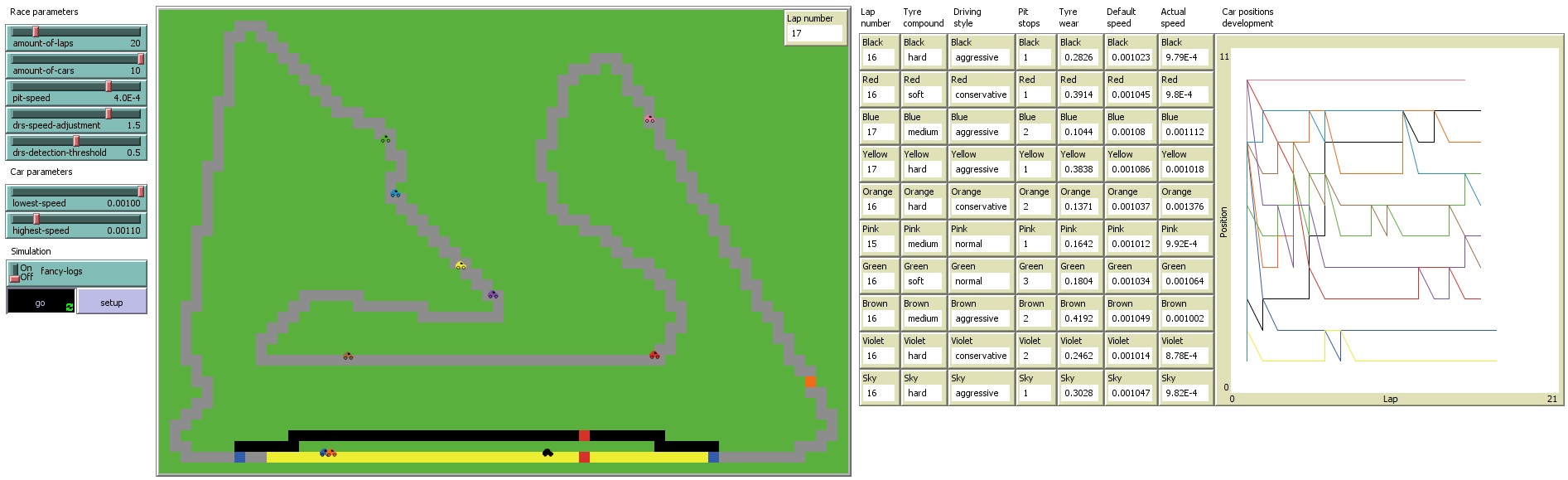Viewport: 1568px width, 480px height.
Task: Click the pink car on the track
Action: pos(649,119)
